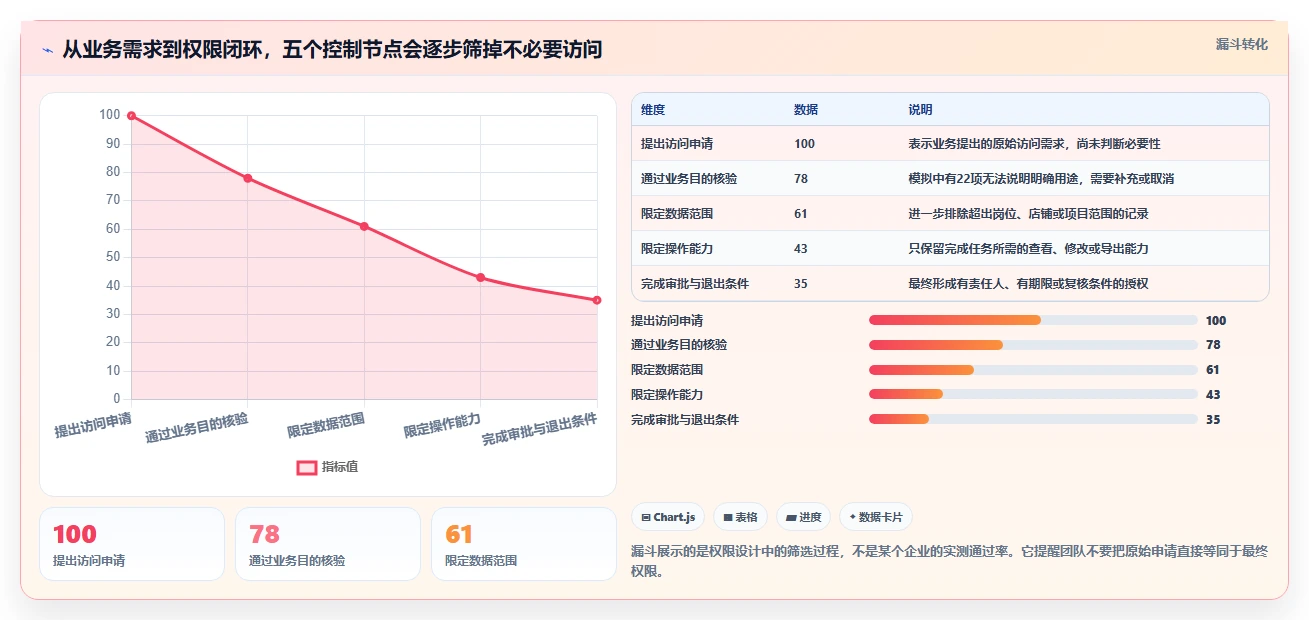This screenshot has height=620, width=1309.
Task: Click description 进一步排除超出岗位、店铺或项目范围的记录
Action: (1028, 214)
